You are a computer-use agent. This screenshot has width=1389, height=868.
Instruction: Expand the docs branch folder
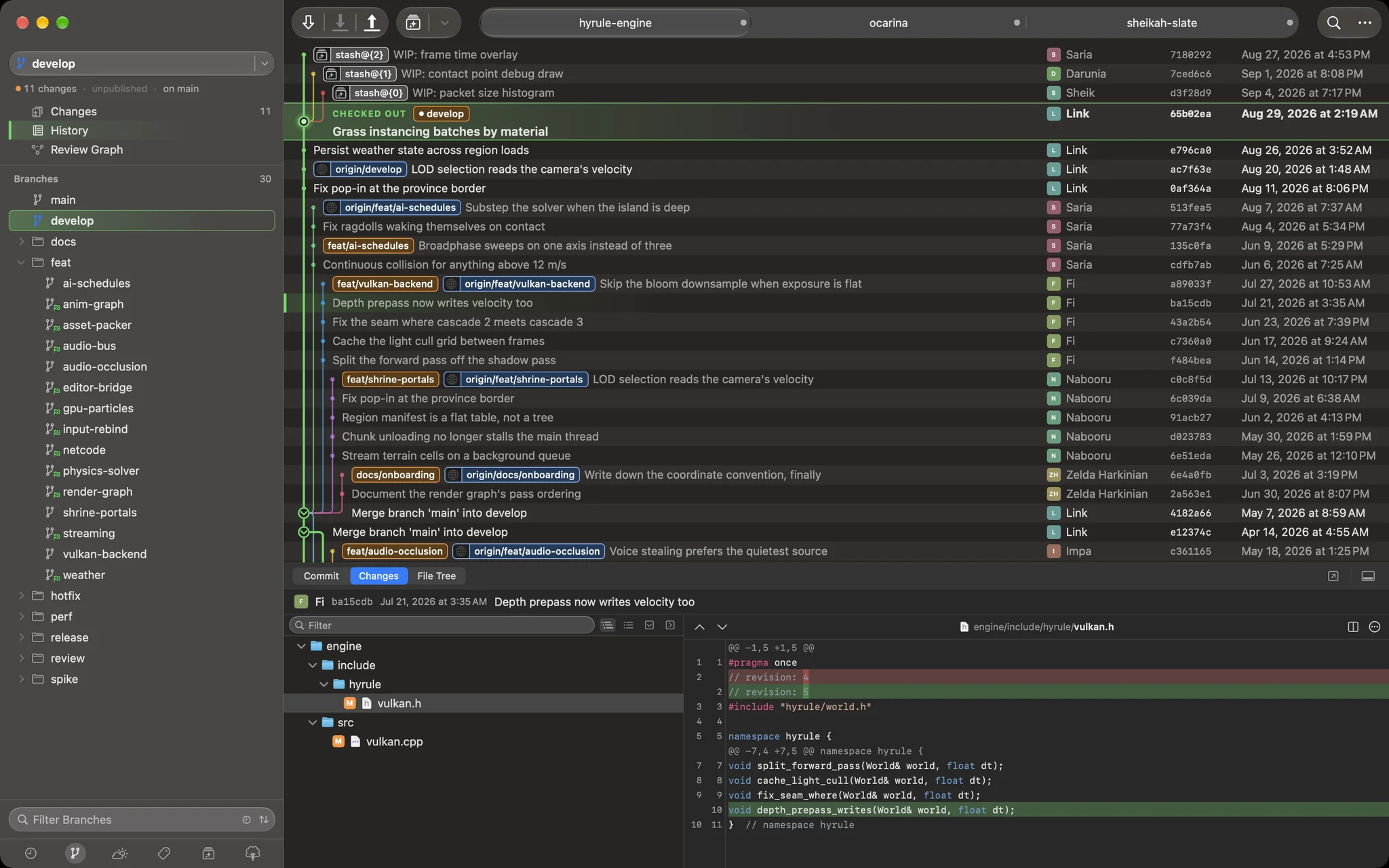[x=21, y=241]
